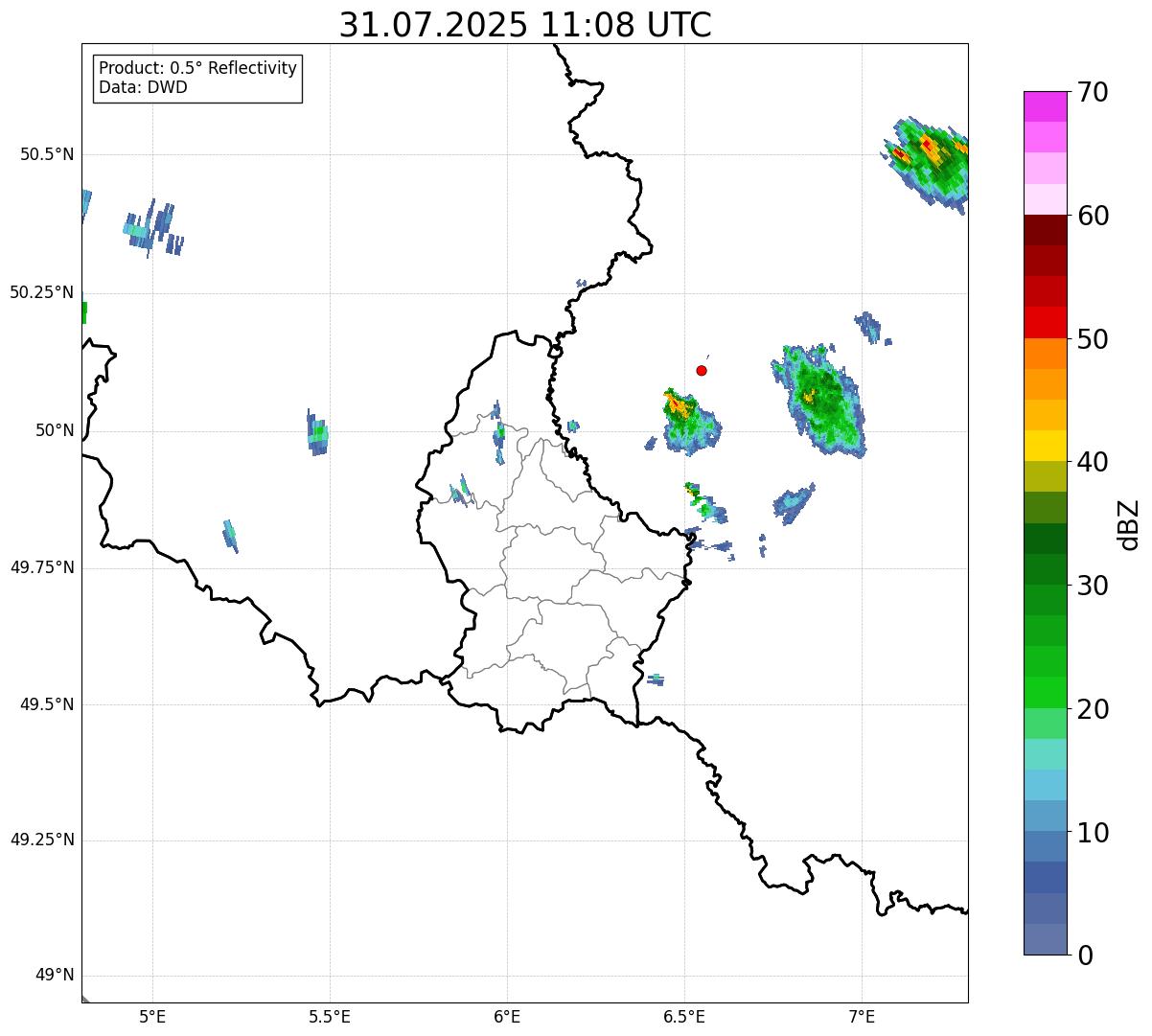The height and width of the screenshot is (1036, 1152).
Task: Click the '5°E' longitude label
Action: pyautogui.click(x=152, y=1016)
